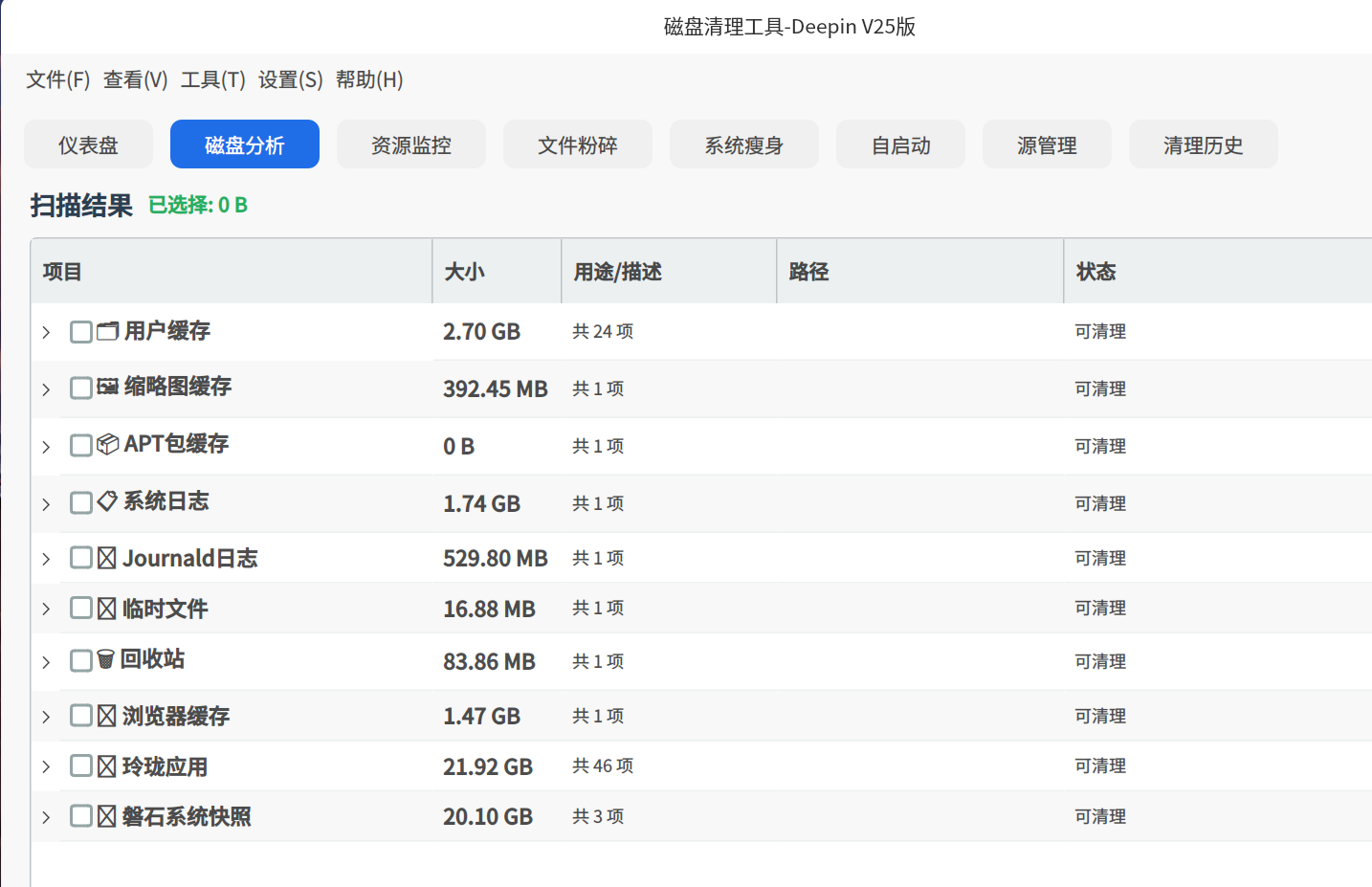Toggle the 临时文件 checkbox

coord(81,609)
